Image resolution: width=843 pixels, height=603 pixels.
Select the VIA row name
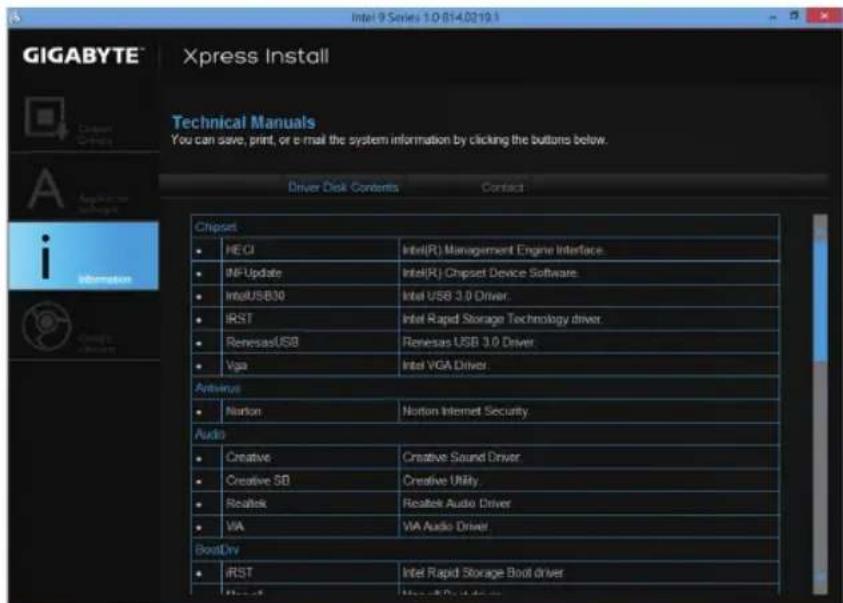[x=235, y=527]
